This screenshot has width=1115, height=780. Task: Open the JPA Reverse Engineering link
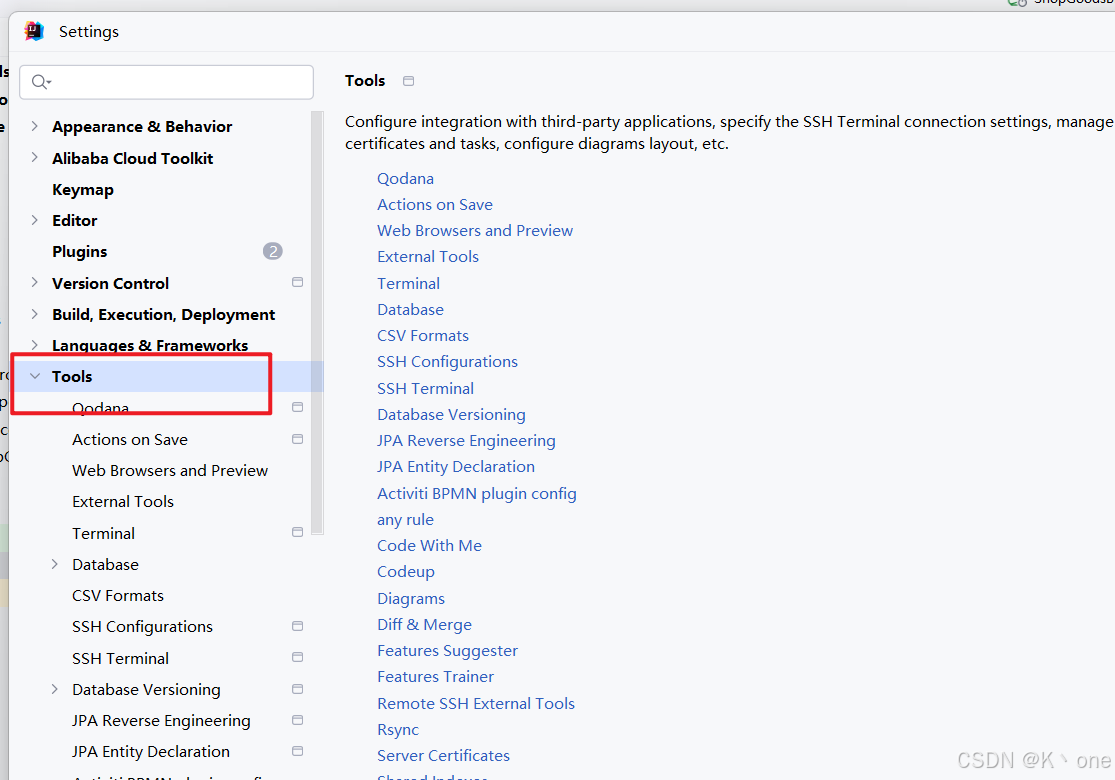466,441
